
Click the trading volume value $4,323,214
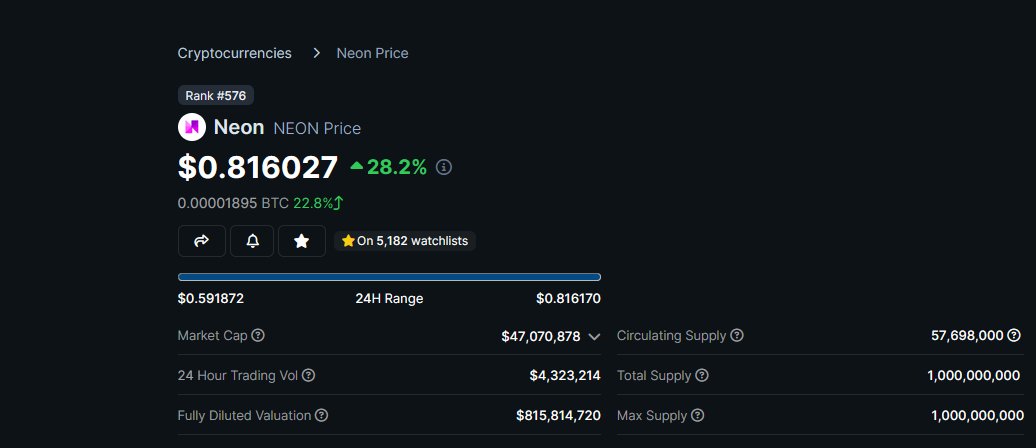coord(565,375)
